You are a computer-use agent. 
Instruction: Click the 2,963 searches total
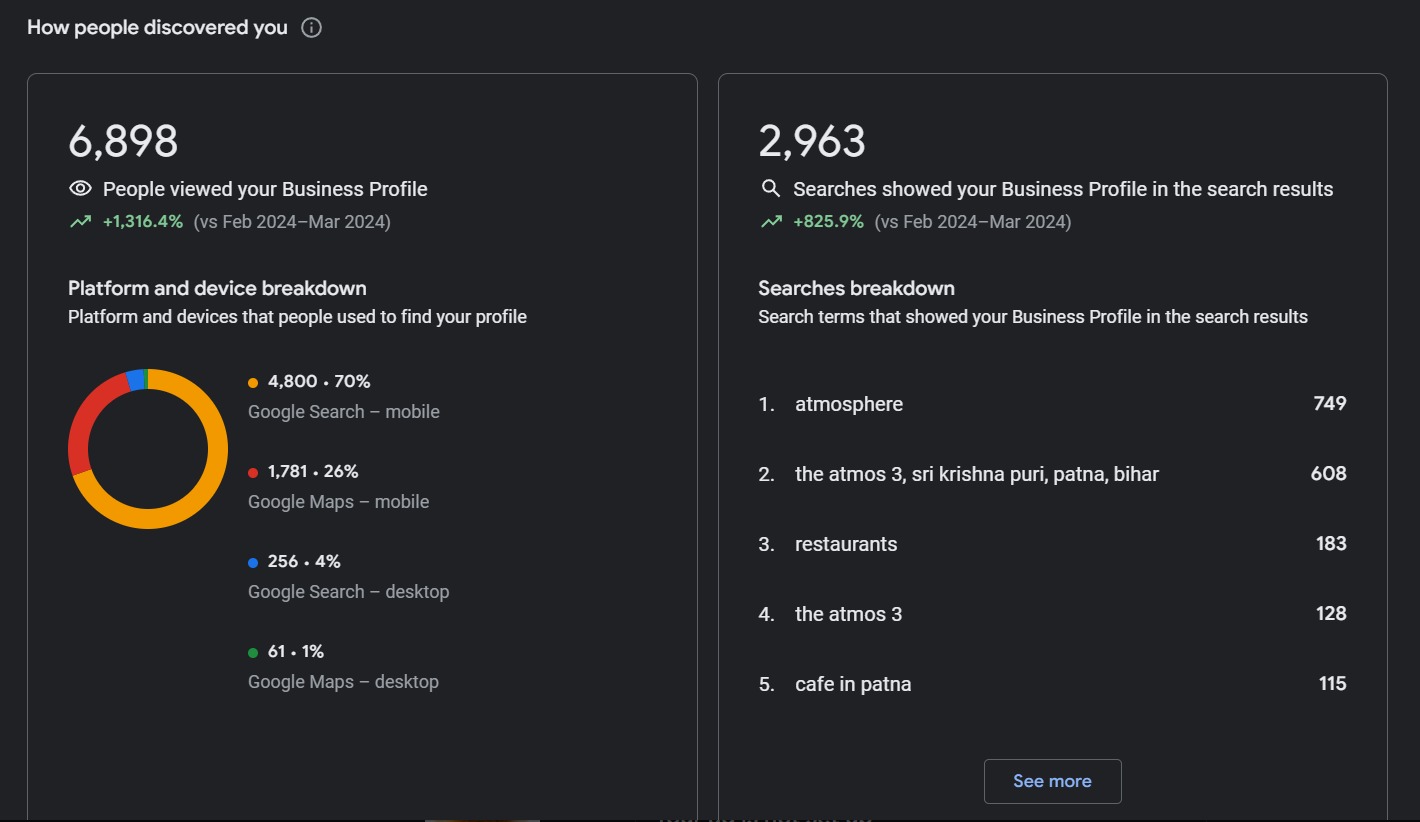coord(812,141)
